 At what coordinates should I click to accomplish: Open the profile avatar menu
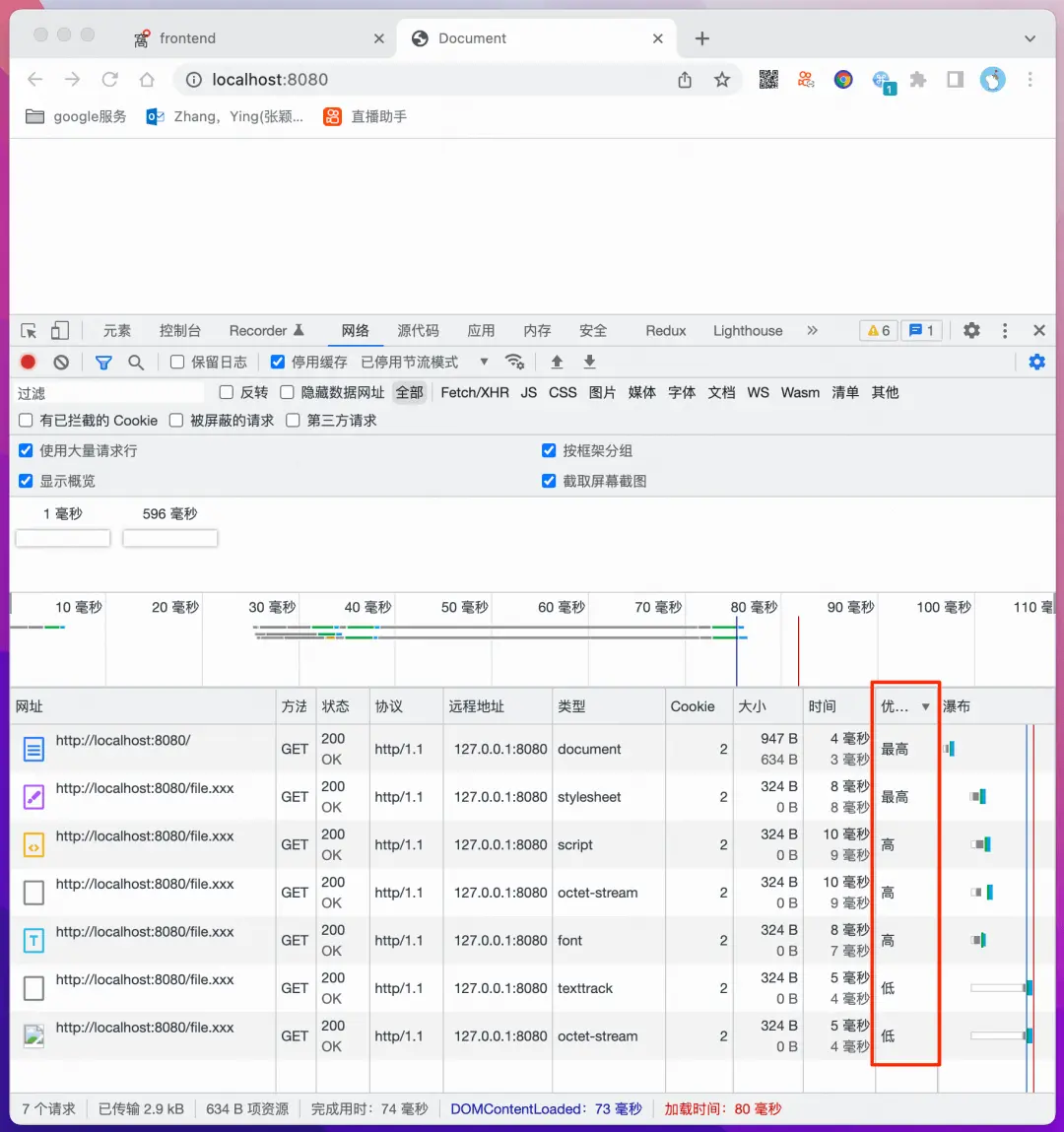(x=992, y=80)
